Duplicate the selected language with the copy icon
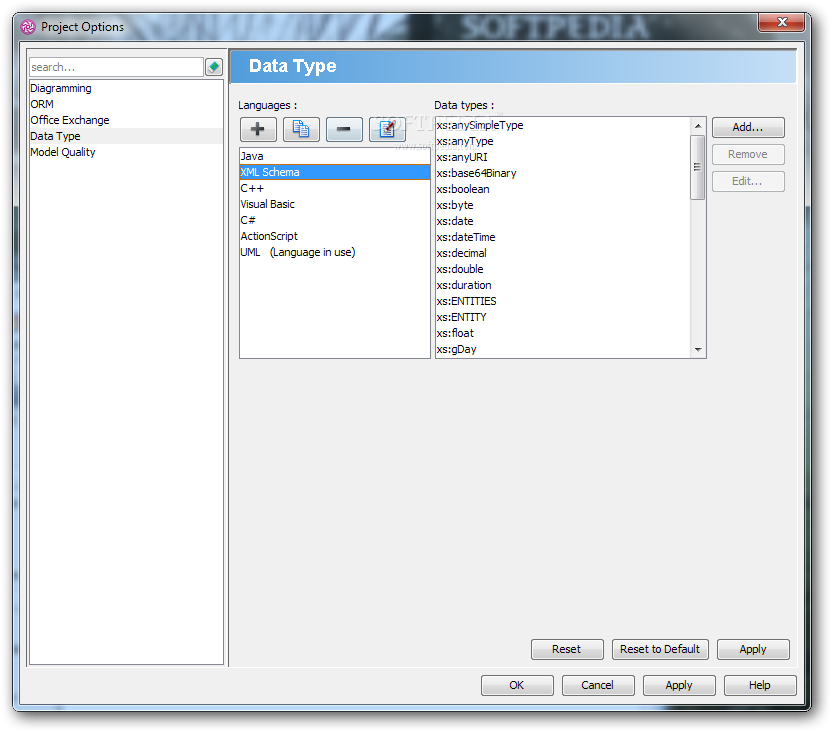Image resolution: width=832 pixels, height=732 pixels. point(301,129)
